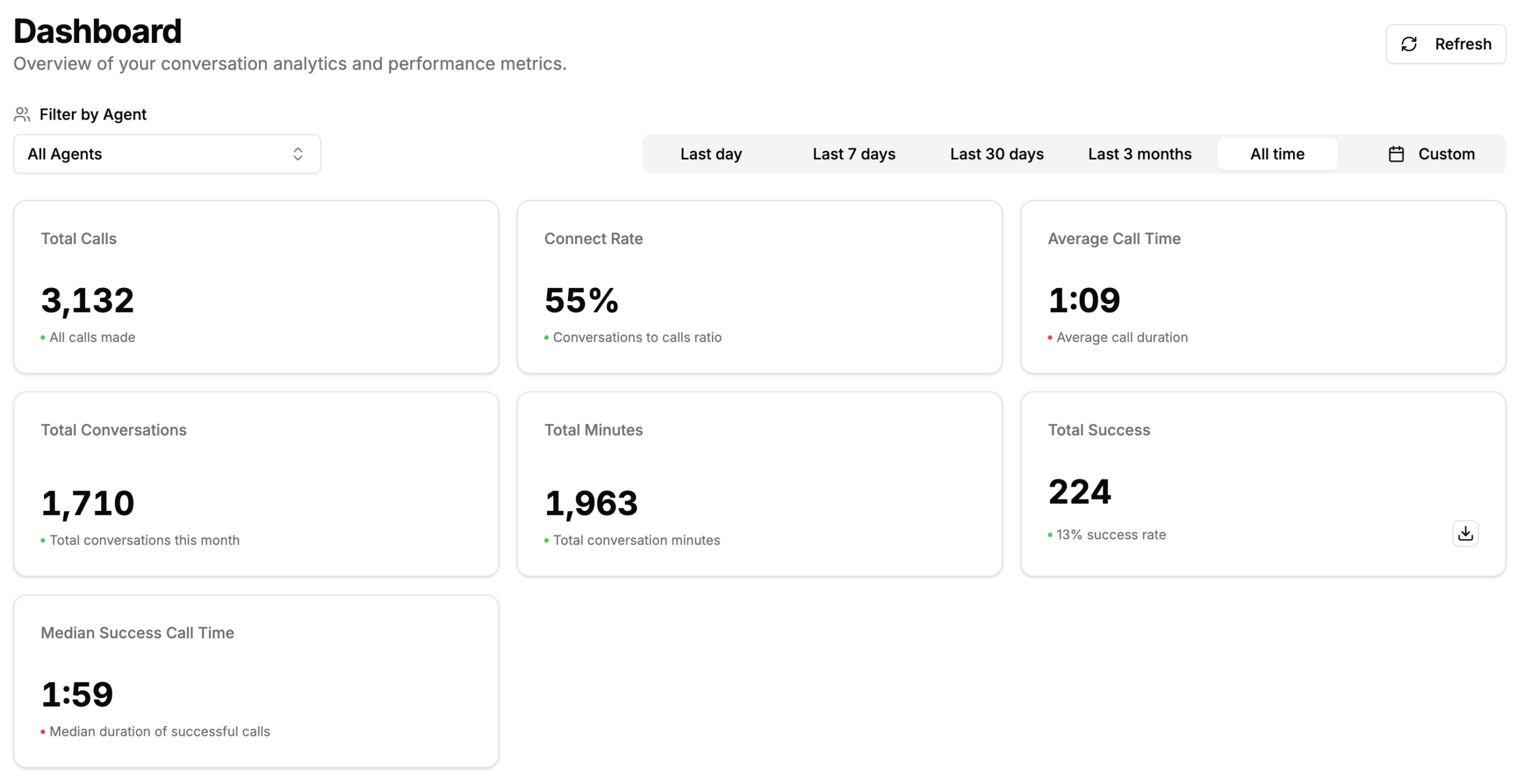Click the Total Calls value 3,132

[88, 300]
